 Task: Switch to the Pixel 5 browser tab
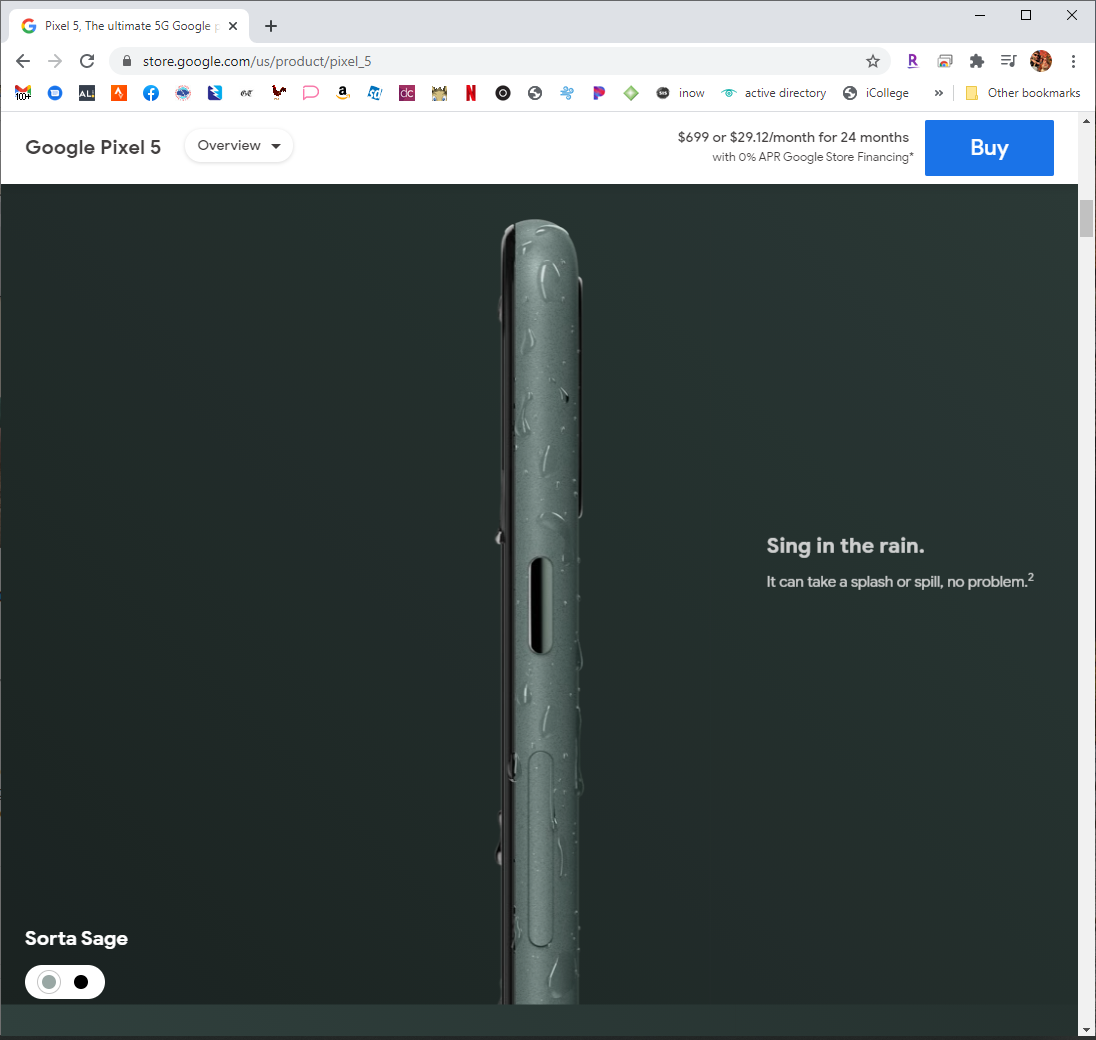click(125, 26)
